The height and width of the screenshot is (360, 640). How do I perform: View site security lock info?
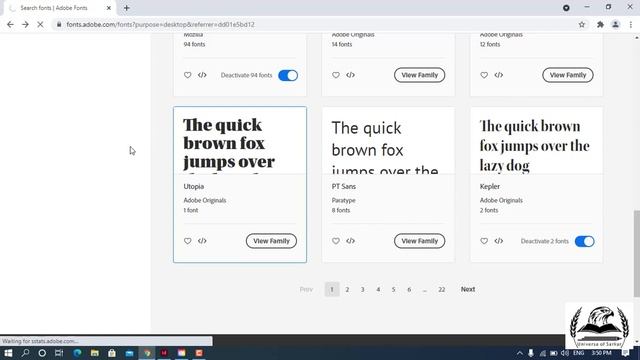click(59, 24)
